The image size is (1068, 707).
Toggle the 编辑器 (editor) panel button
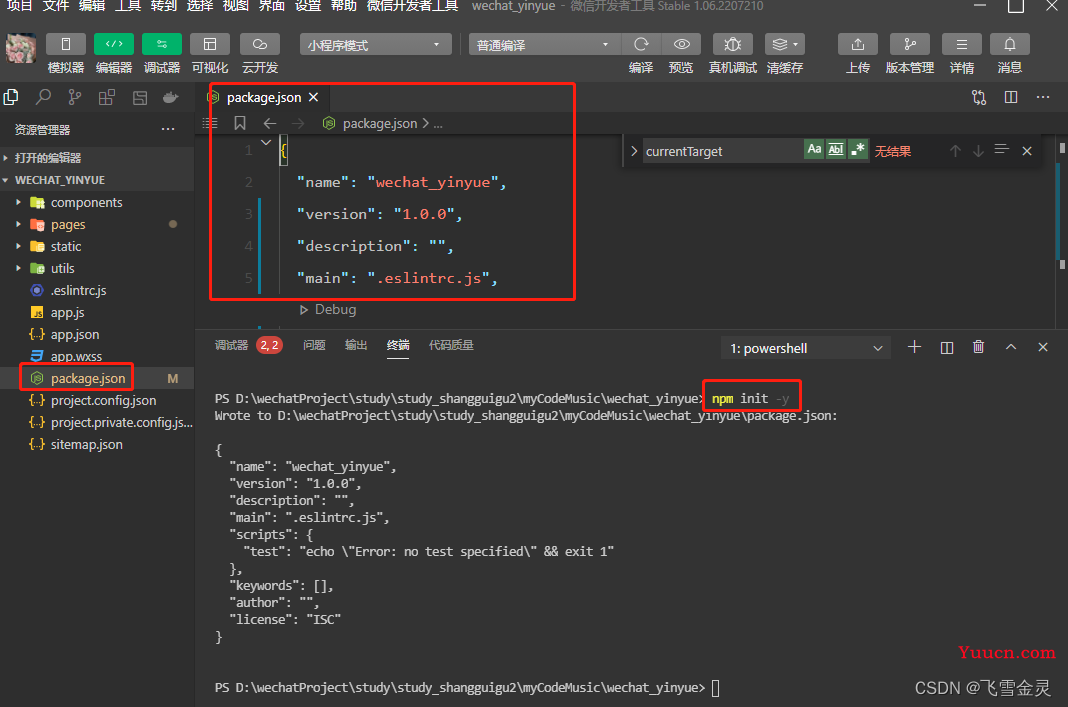click(114, 44)
